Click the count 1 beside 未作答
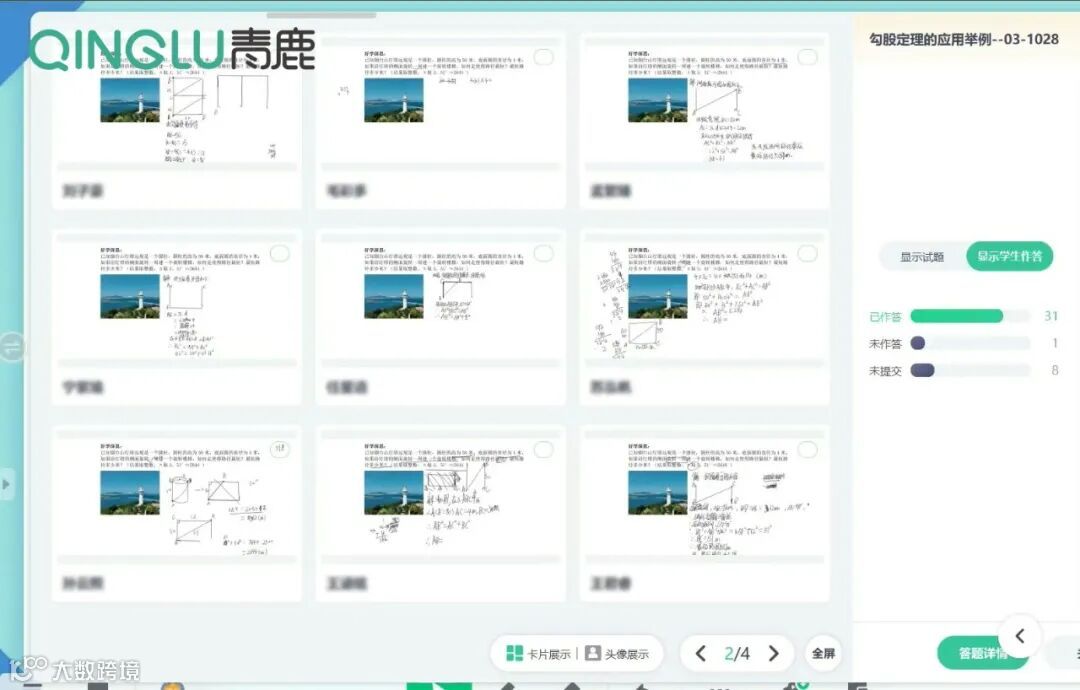 pos(1055,343)
